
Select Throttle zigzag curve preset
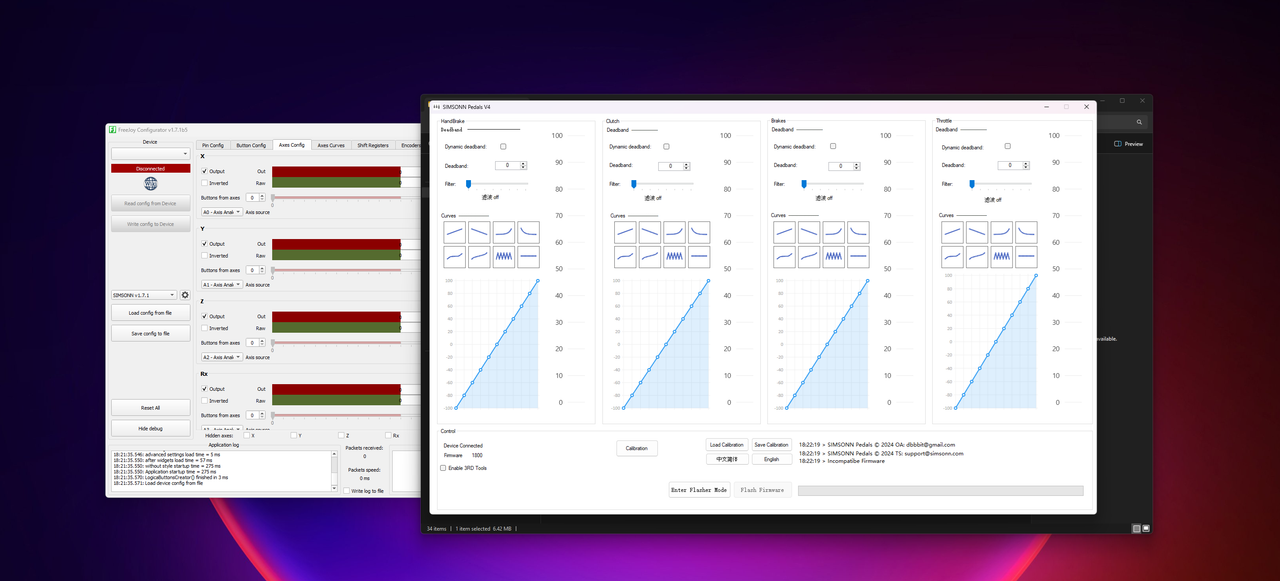click(1002, 257)
